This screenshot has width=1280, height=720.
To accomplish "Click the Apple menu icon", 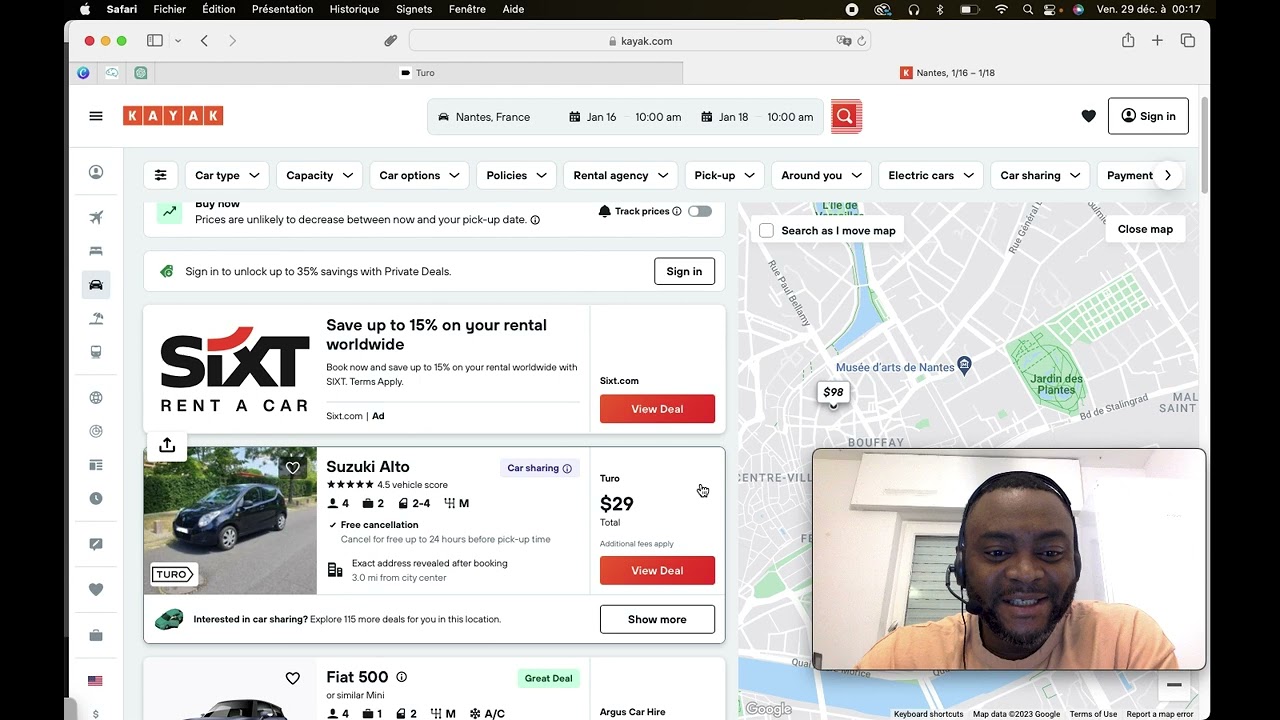I will tap(85, 9).
